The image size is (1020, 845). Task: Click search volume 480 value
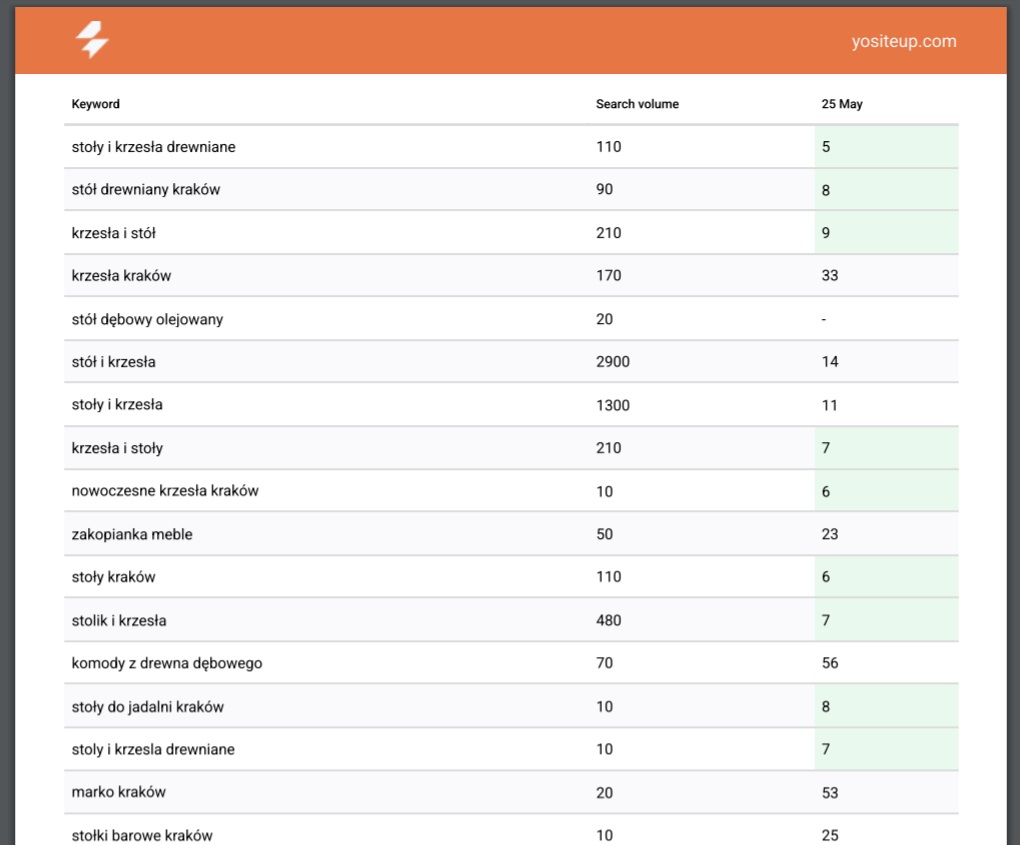coord(608,621)
